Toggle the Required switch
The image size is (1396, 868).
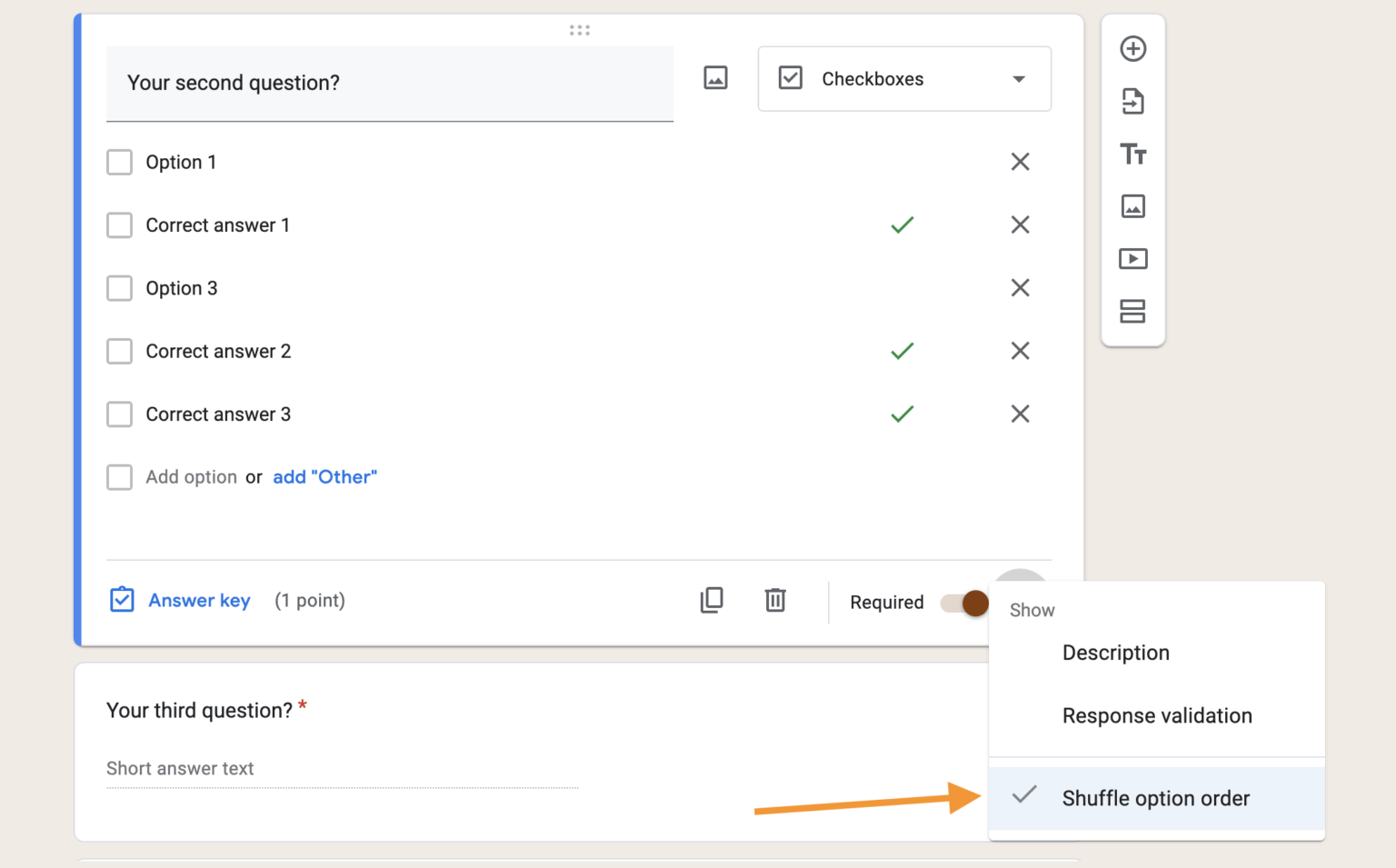click(x=963, y=603)
